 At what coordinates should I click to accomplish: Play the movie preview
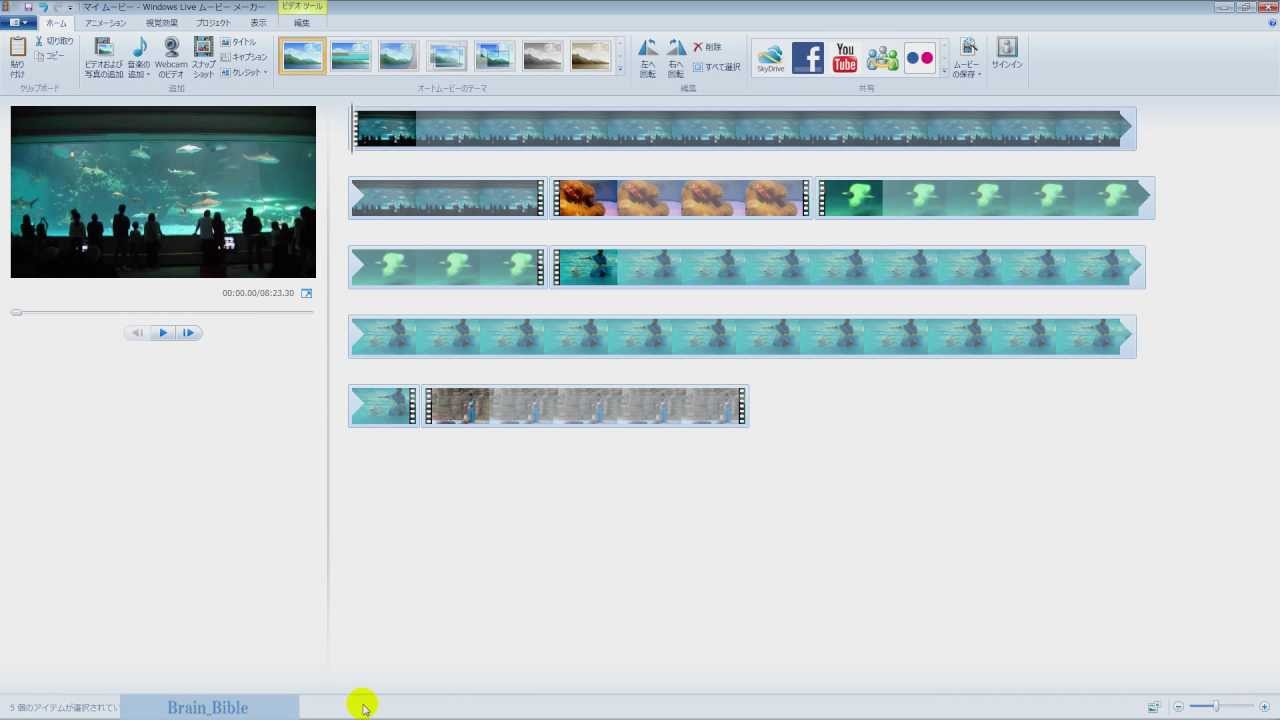click(x=163, y=333)
